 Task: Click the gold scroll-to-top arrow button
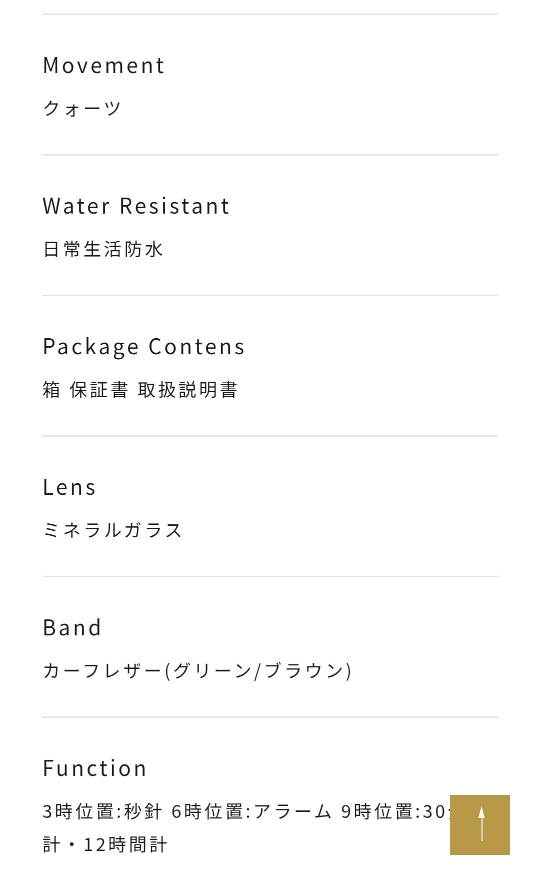480,825
